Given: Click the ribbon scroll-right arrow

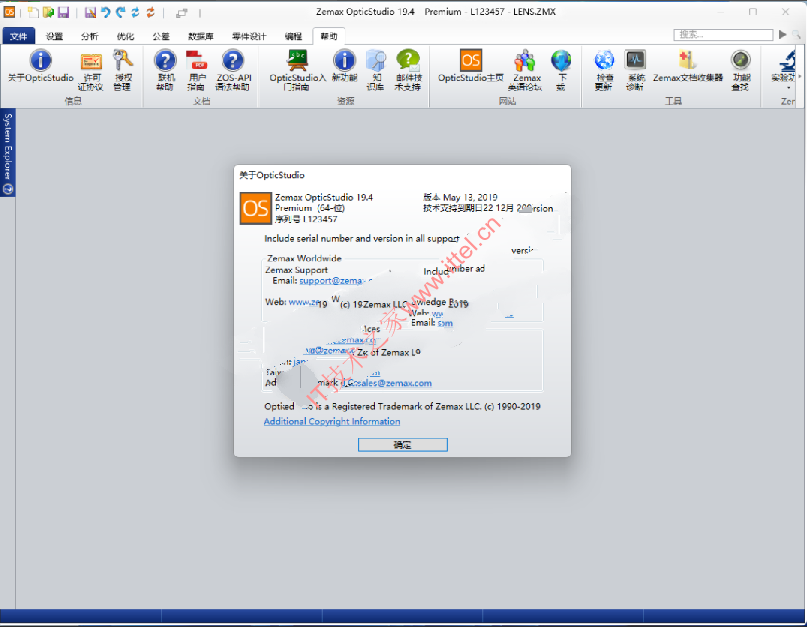Looking at the screenshot, I should tap(799, 77).
